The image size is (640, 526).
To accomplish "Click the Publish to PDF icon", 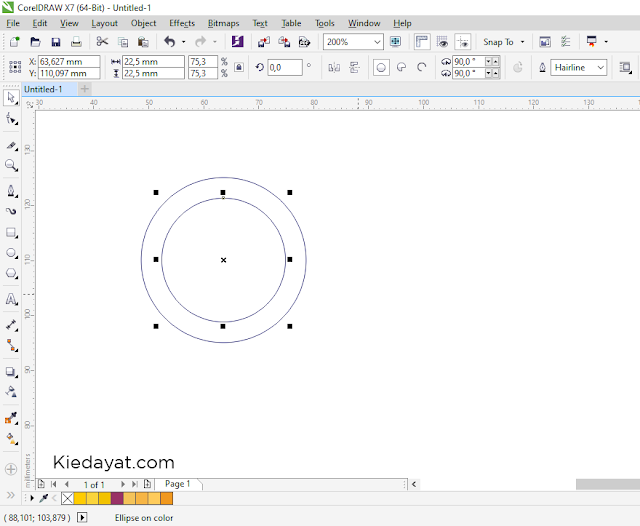I will pos(304,42).
